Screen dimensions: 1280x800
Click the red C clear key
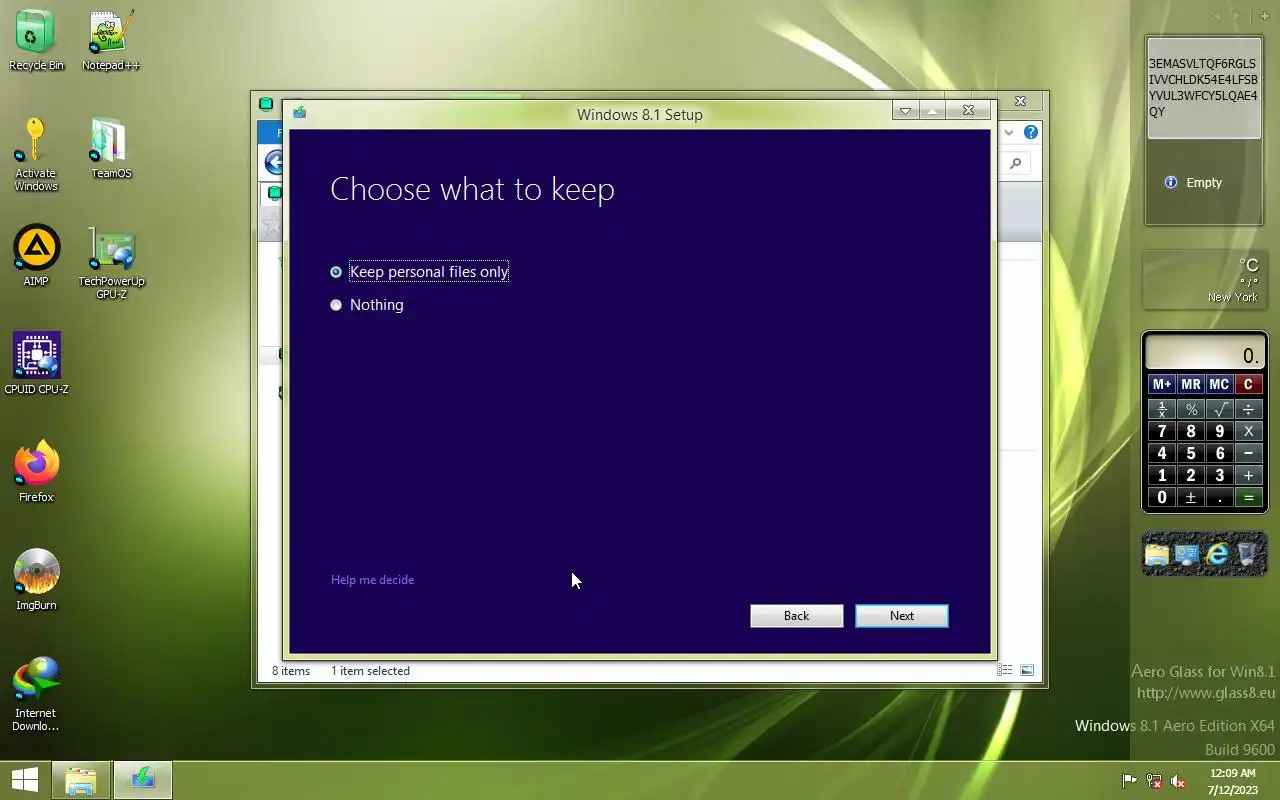click(1248, 384)
